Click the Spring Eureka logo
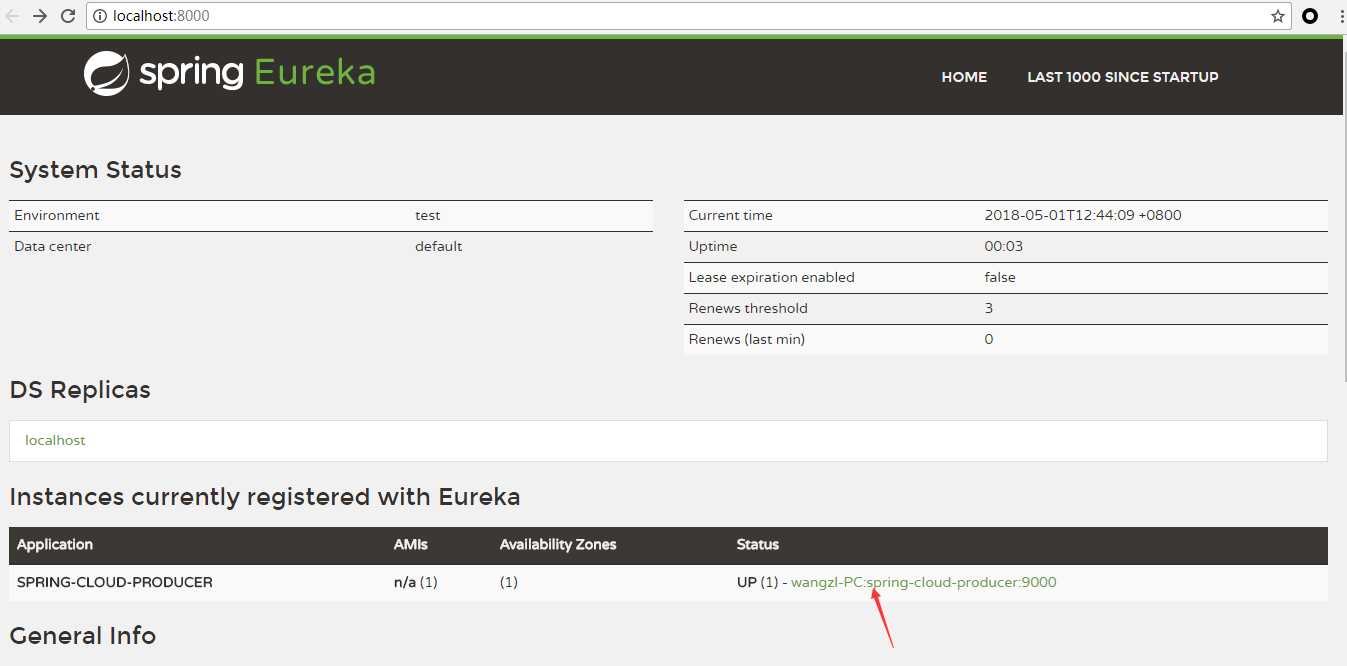1347x666 pixels. [230, 74]
